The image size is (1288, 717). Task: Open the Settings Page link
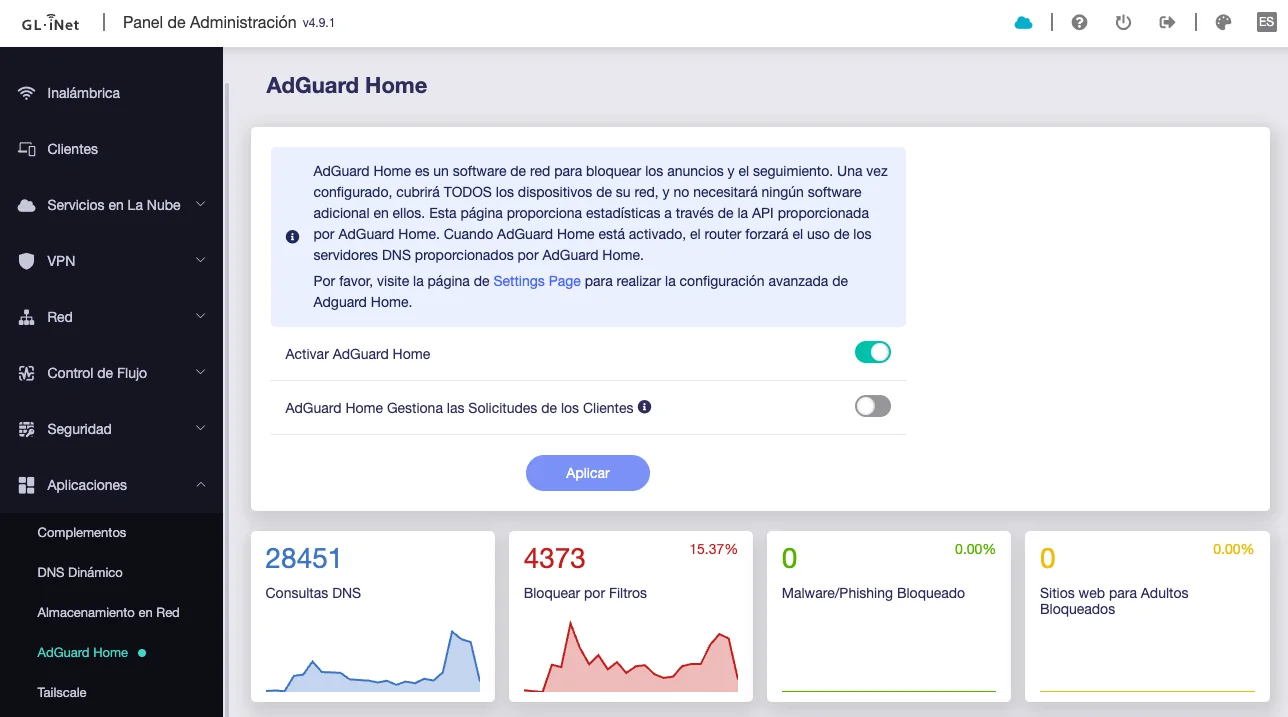tap(537, 281)
